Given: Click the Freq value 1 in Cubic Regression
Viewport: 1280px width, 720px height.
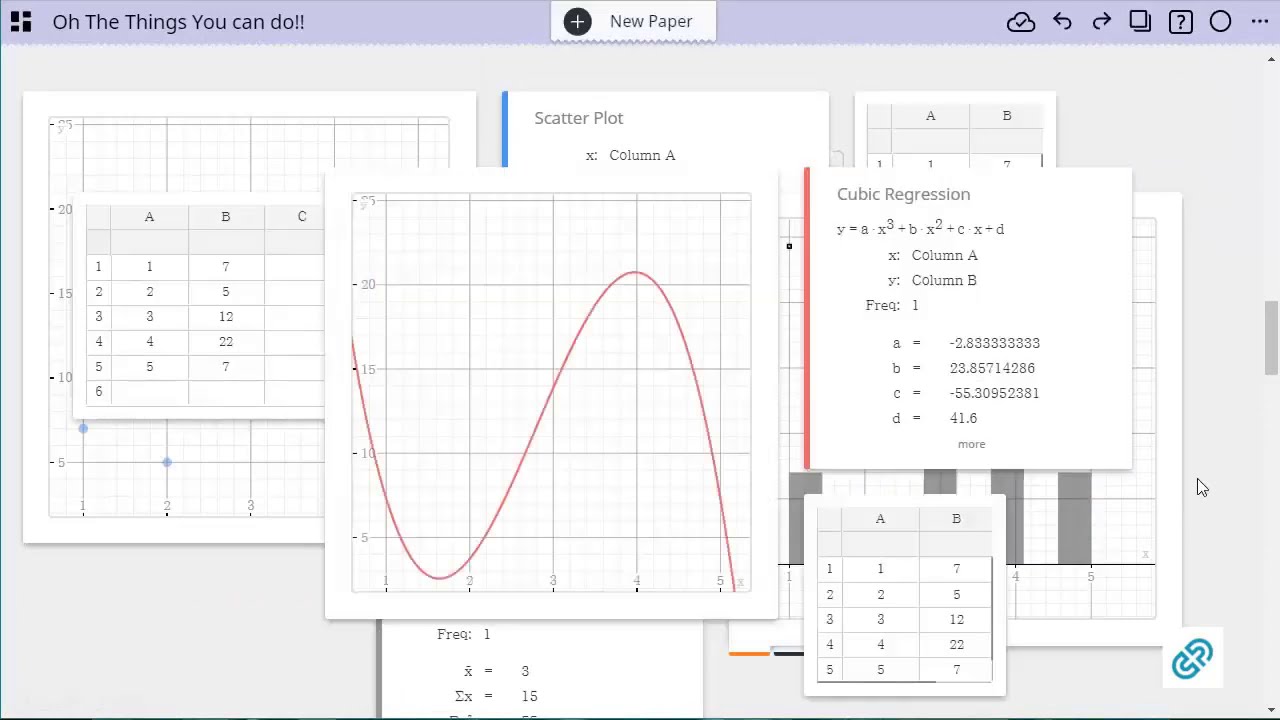Looking at the screenshot, I should click(x=914, y=305).
